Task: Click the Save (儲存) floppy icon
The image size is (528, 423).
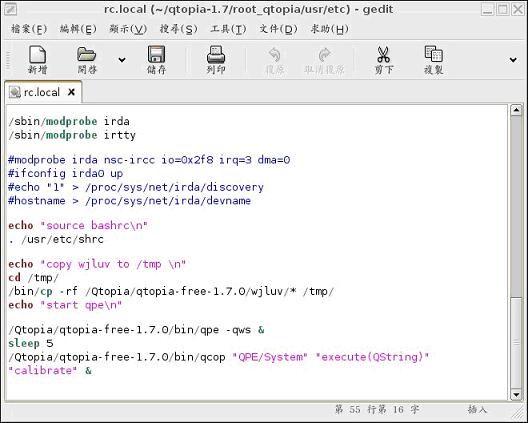Action: click(x=156, y=55)
